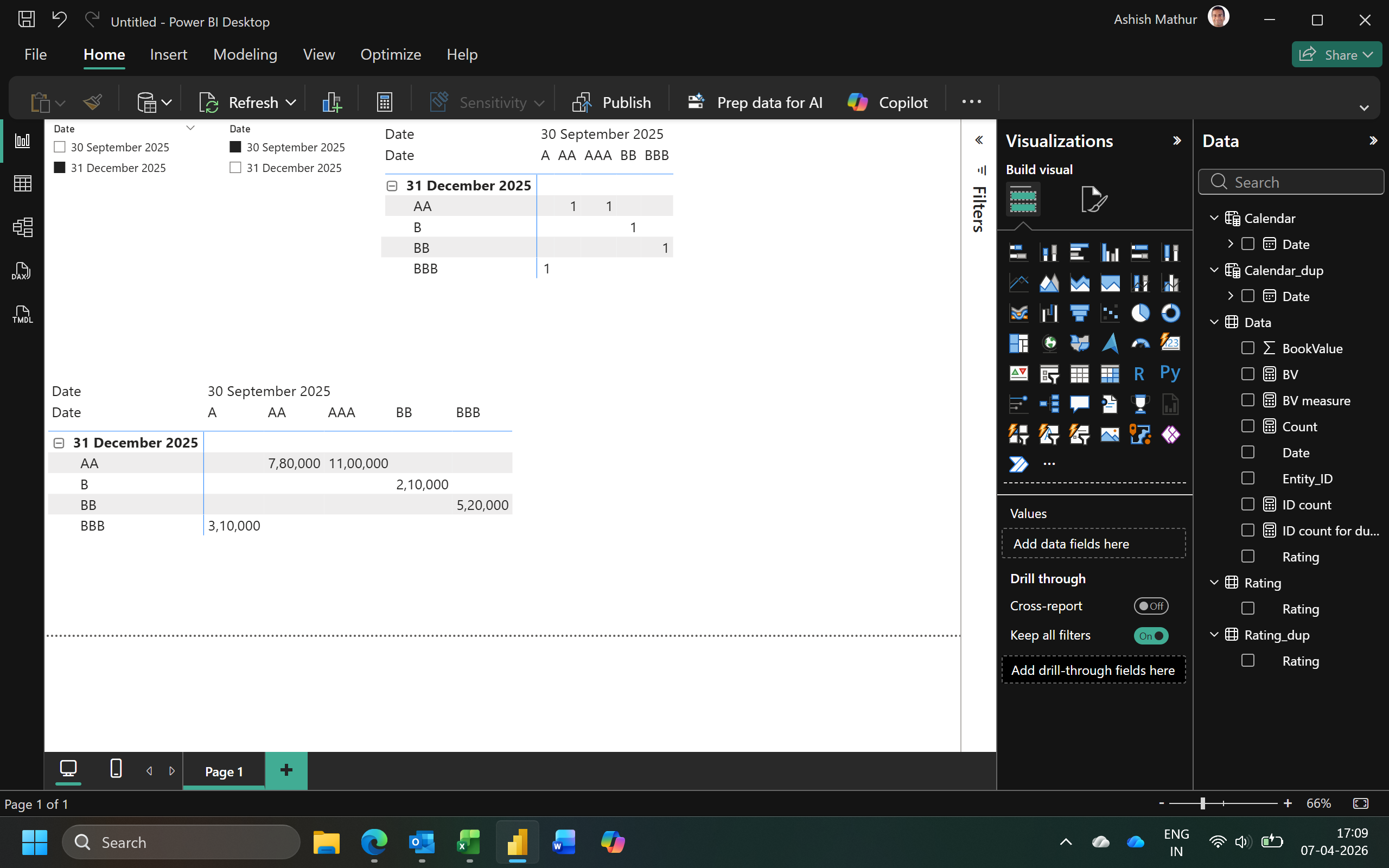1389x868 pixels.
Task: Open the Modeling ribbon tab
Action: tap(245, 55)
